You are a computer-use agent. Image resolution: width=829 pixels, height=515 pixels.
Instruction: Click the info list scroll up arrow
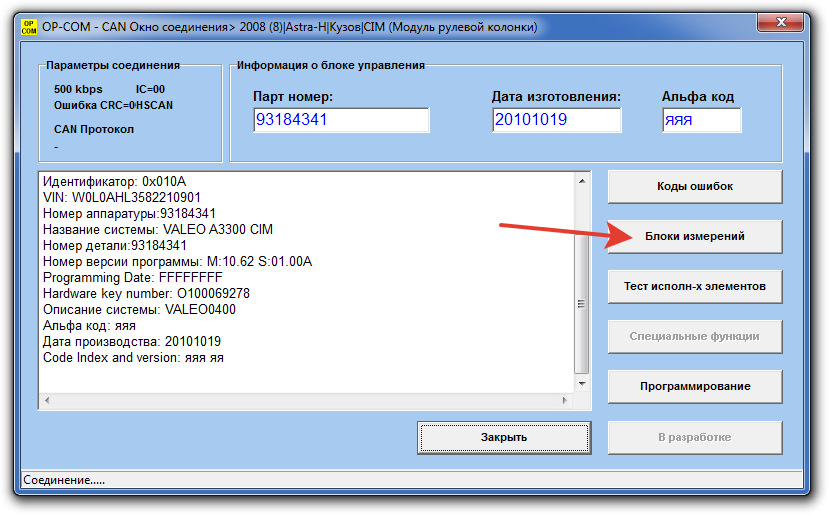point(582,181)
